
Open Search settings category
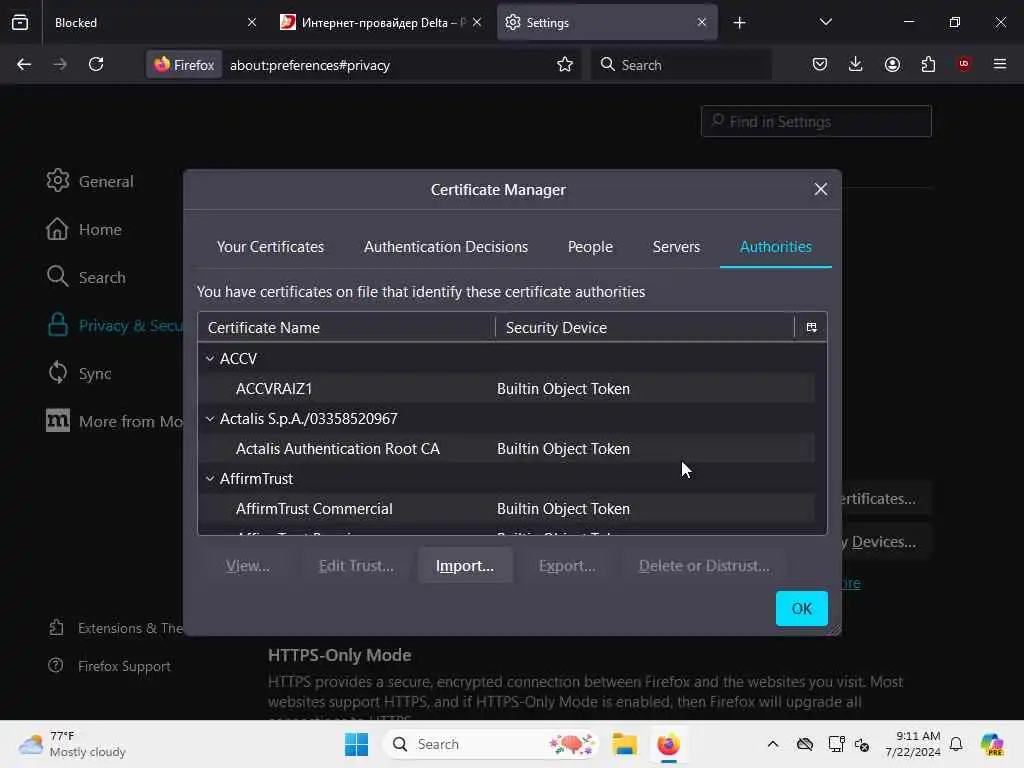(86, 277)
